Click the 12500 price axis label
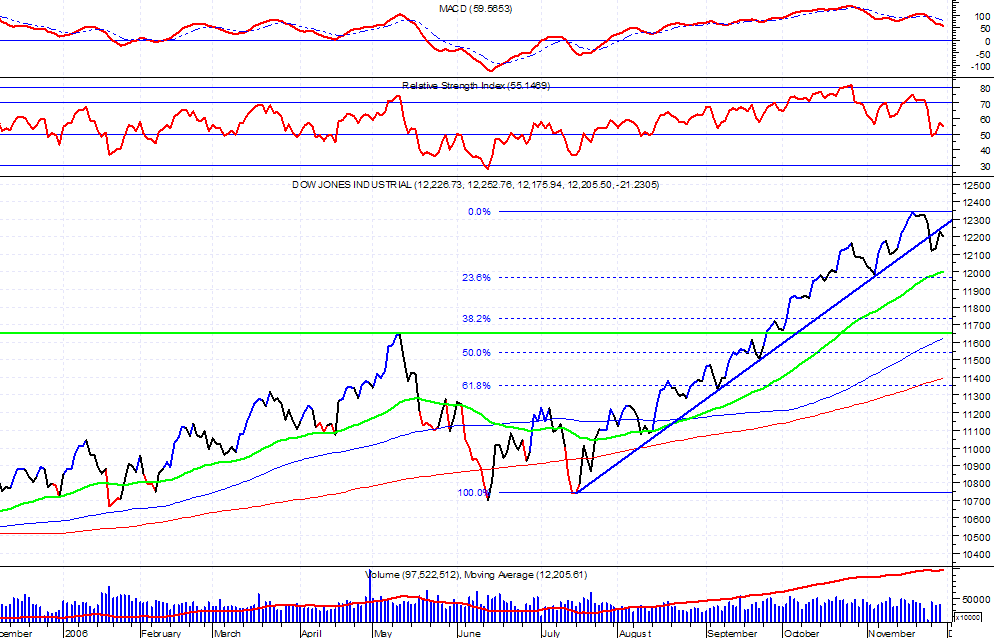The width and height of the screenshot is (994, 638). click(975, 186)
